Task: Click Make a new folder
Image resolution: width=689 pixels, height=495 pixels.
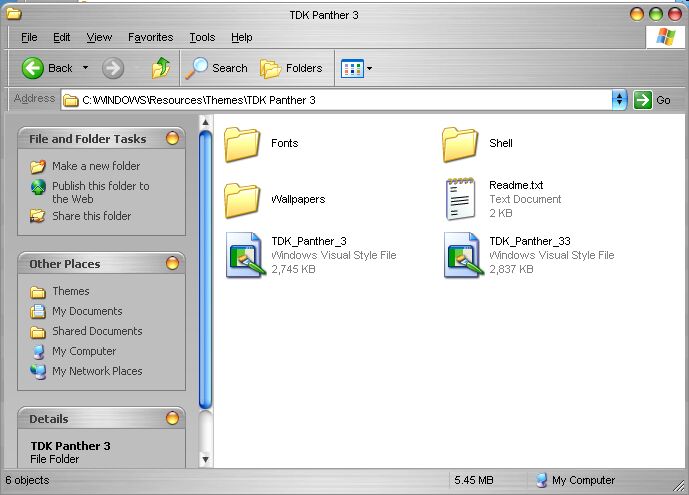Action: pos(96,166)
